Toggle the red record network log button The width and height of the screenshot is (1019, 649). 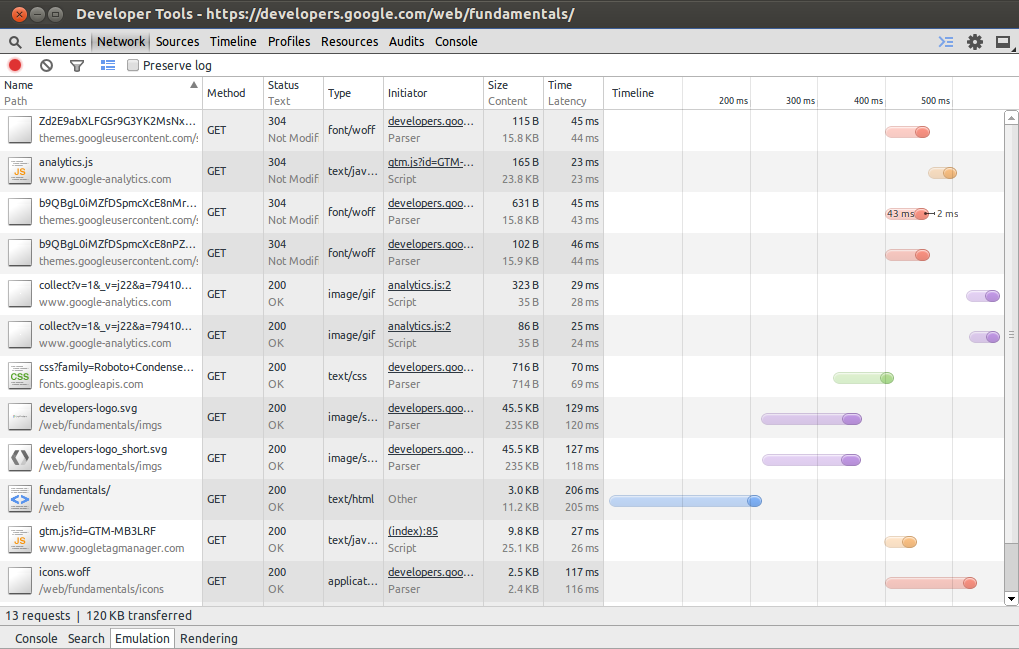(15, 65)
